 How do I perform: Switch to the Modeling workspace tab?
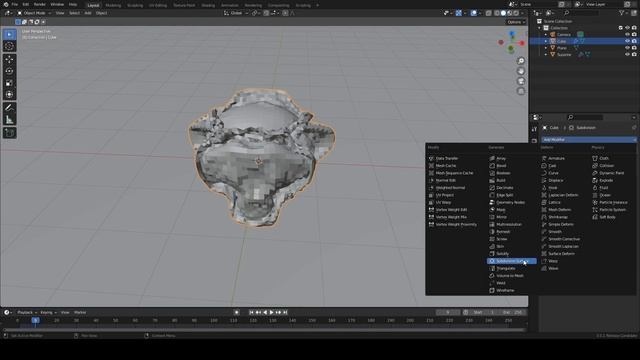113,5
